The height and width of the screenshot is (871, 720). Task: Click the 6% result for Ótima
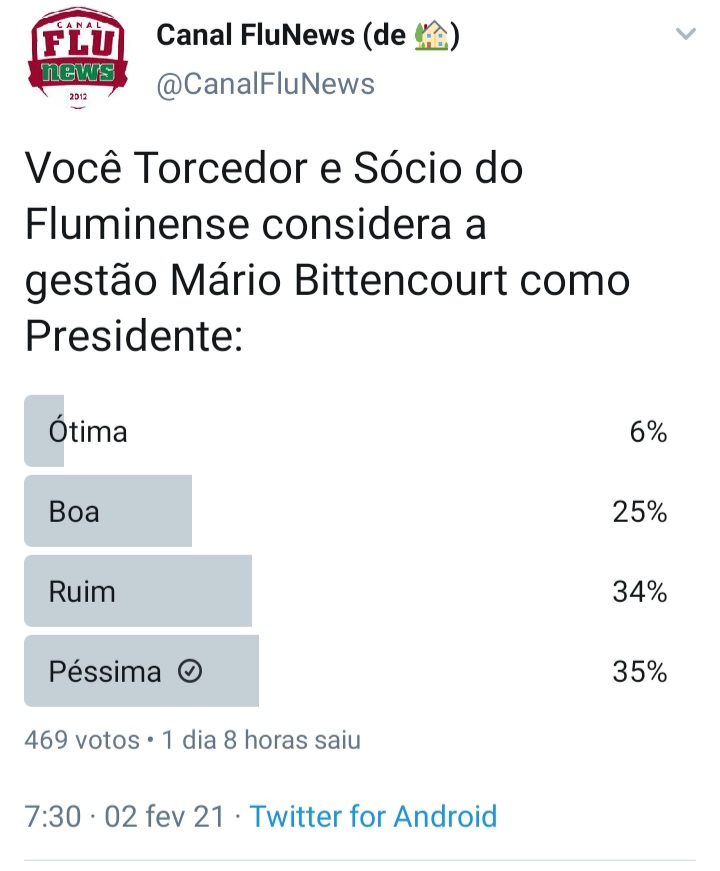click(648, 432)
